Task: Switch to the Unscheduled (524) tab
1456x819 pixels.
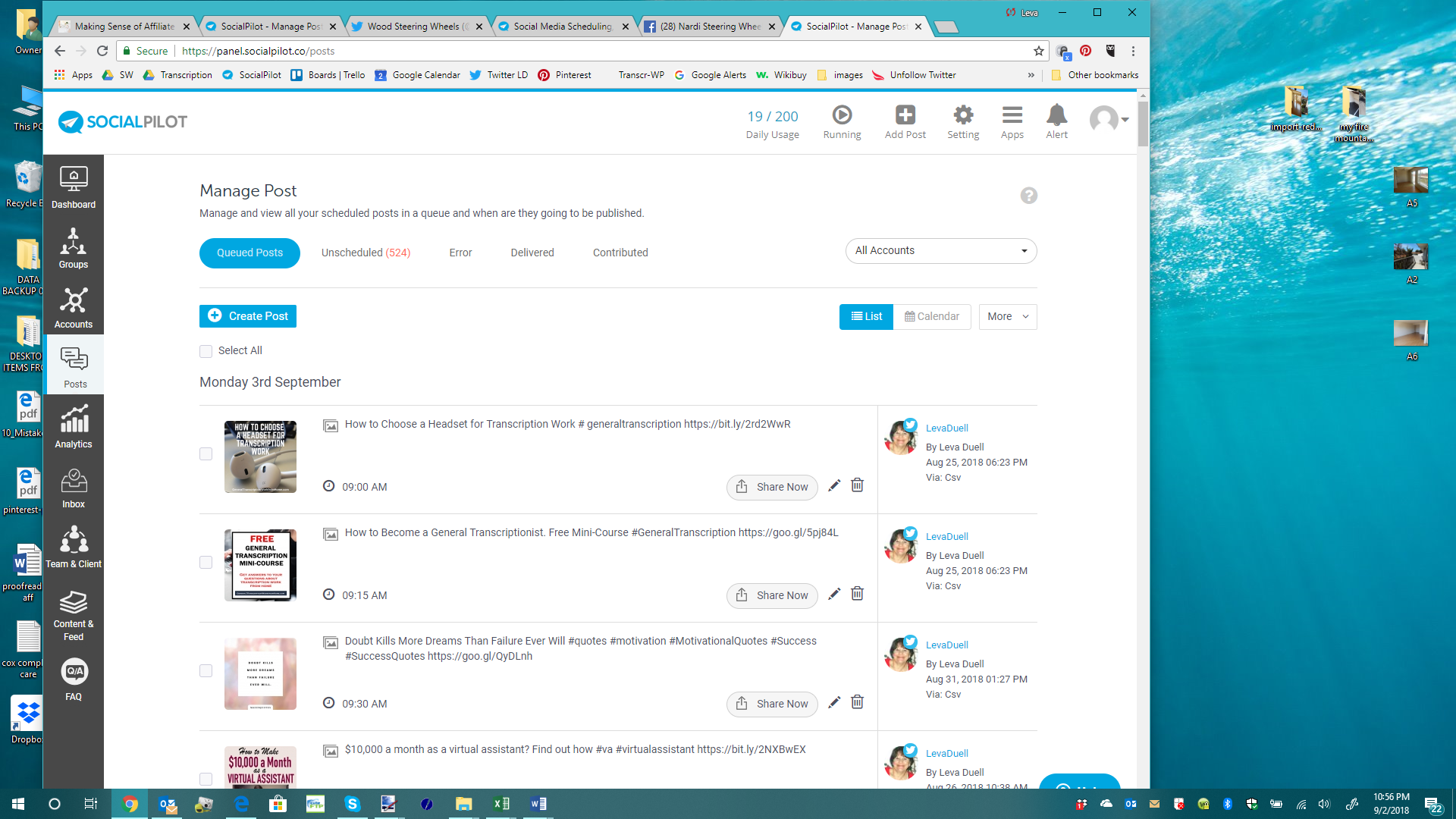Action: 366,253
